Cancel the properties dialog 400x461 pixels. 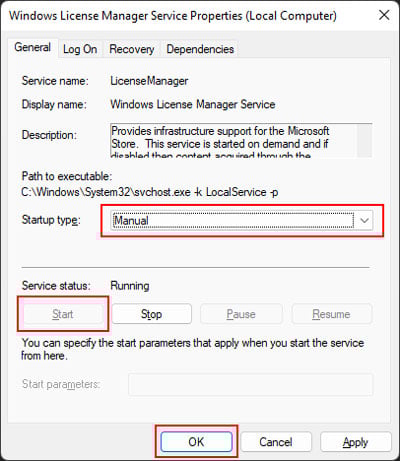[276, 442]
